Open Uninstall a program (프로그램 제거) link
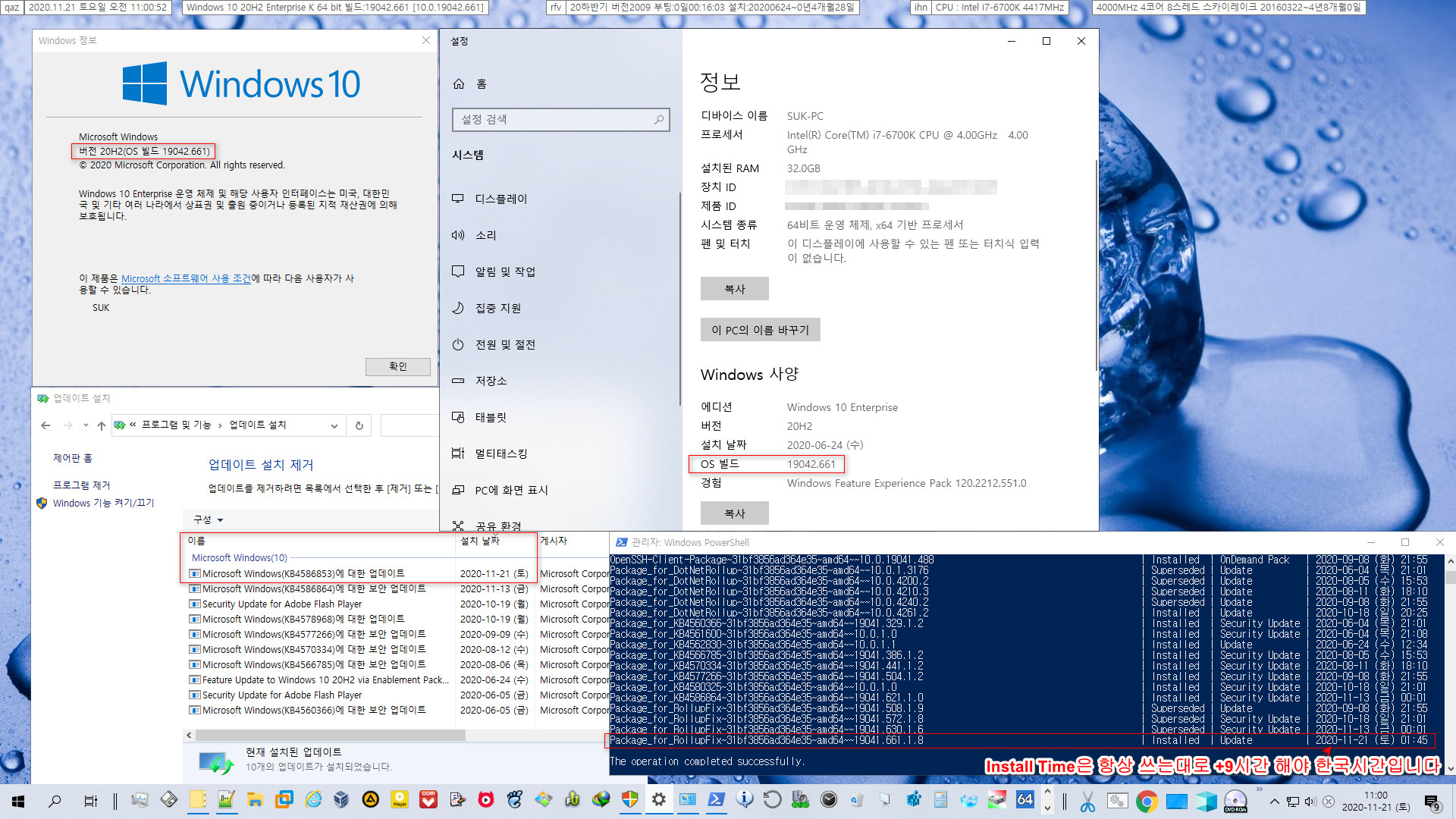This screenshot has height=819, width=1456. pos(81,485)
